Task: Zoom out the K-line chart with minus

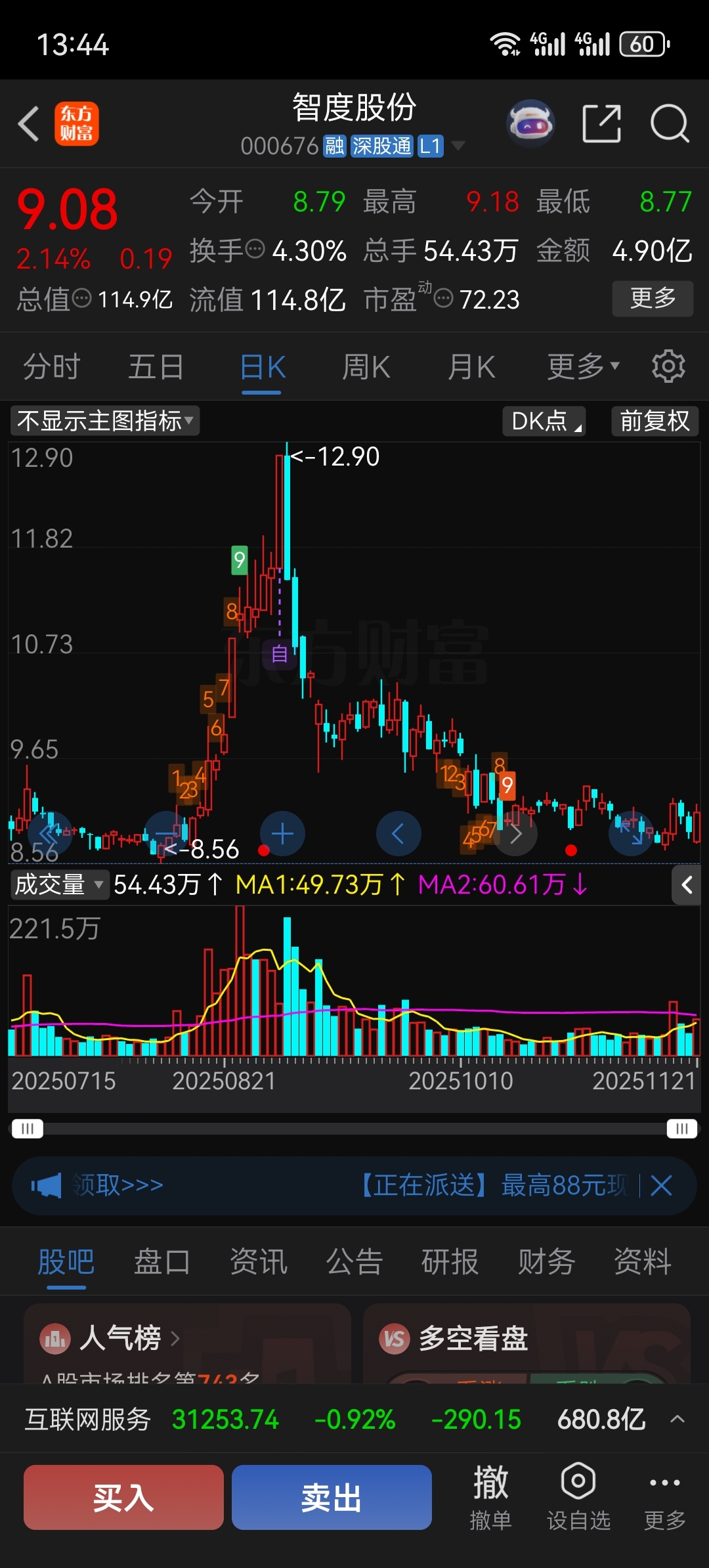Action: tap(166, 834)
